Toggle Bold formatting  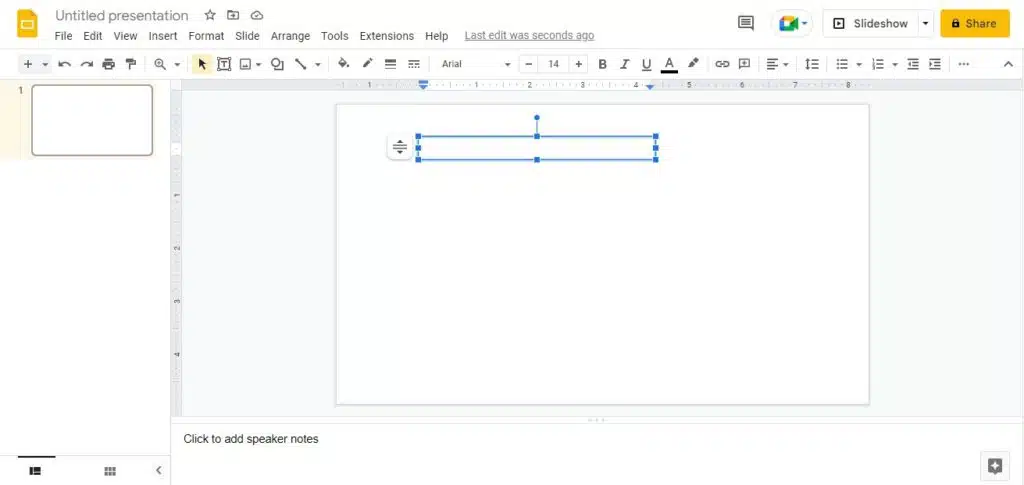click(602, 64)
